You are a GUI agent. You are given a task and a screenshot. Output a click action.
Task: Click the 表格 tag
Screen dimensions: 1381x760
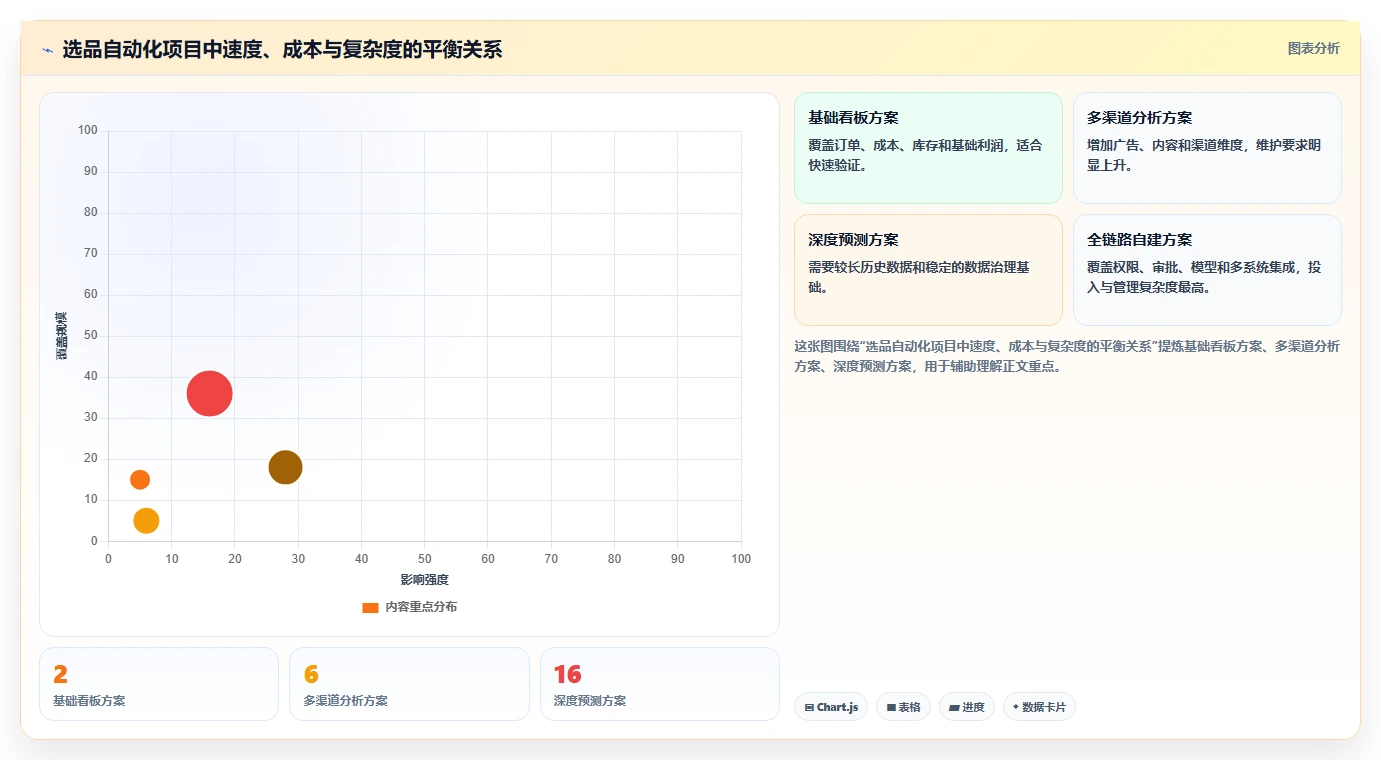pos(903,707)
